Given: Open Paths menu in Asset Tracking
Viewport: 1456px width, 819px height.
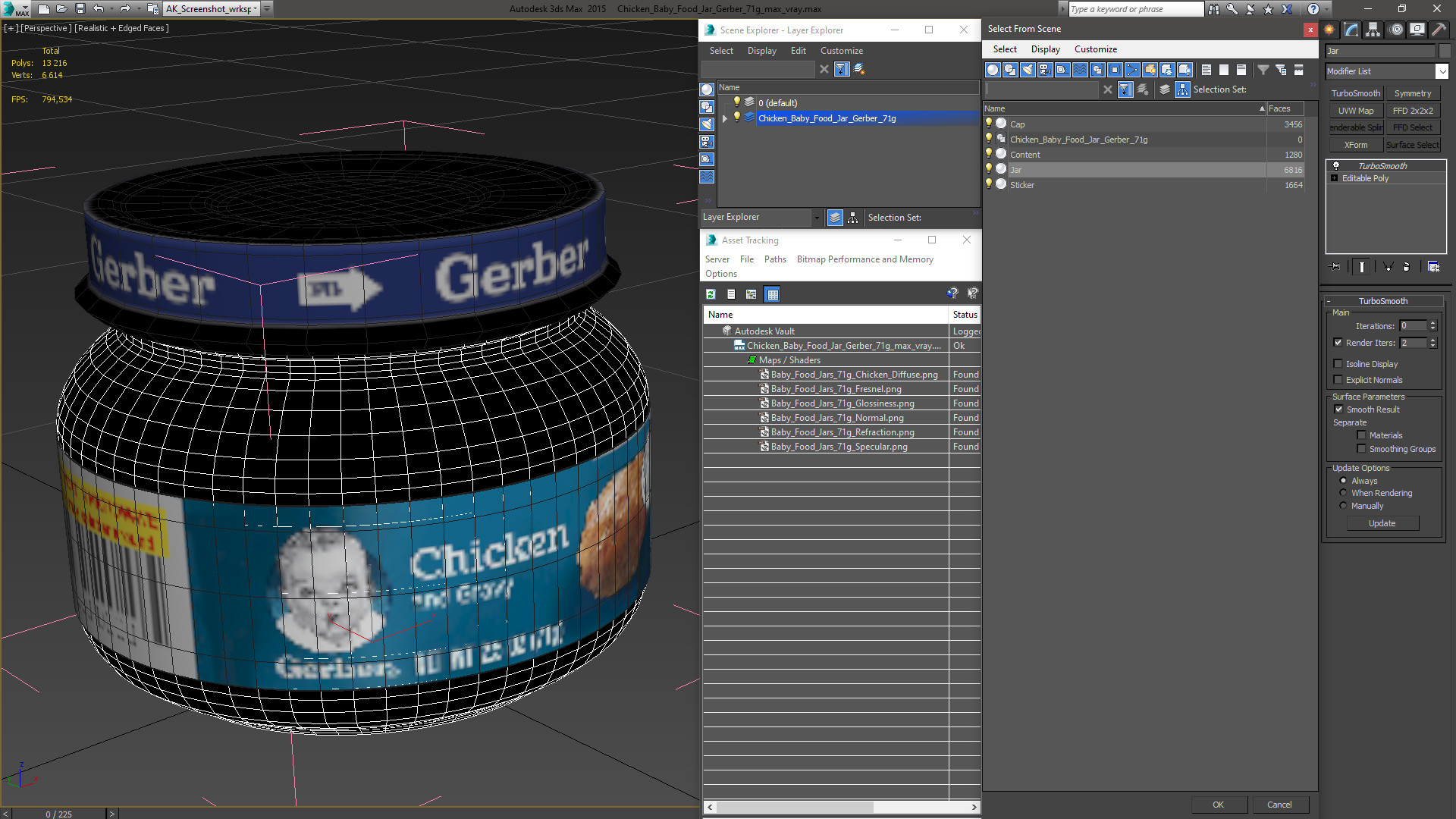Looking at the screenshot, I should [775, 259].
